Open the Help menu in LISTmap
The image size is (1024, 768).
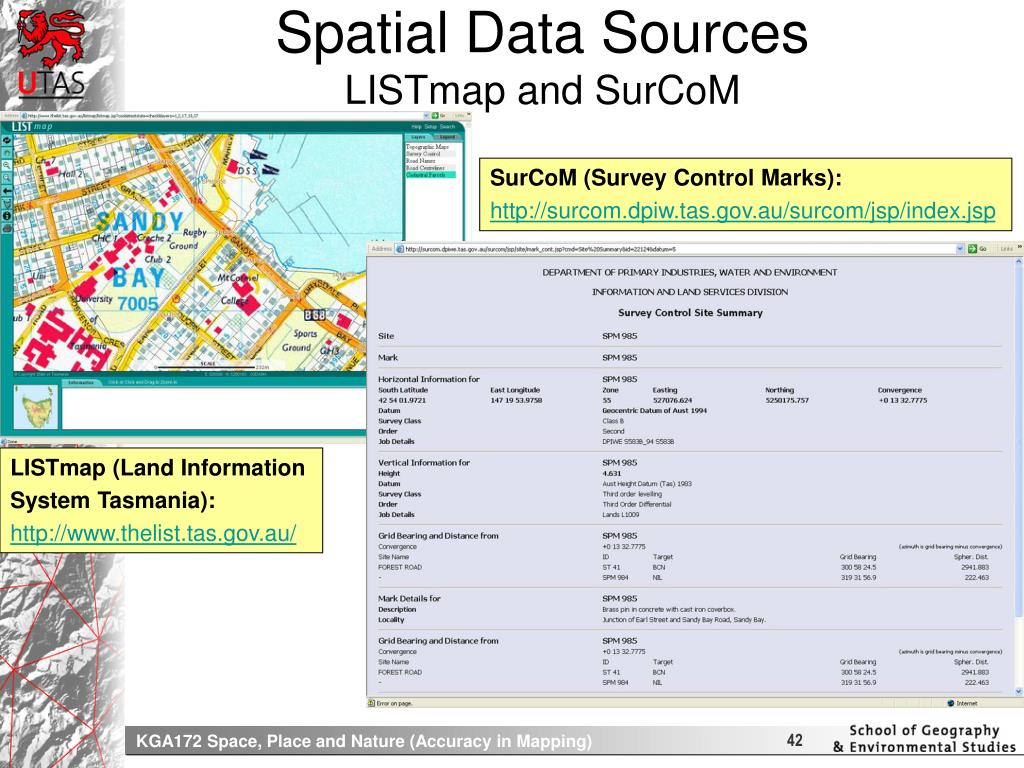417,127
